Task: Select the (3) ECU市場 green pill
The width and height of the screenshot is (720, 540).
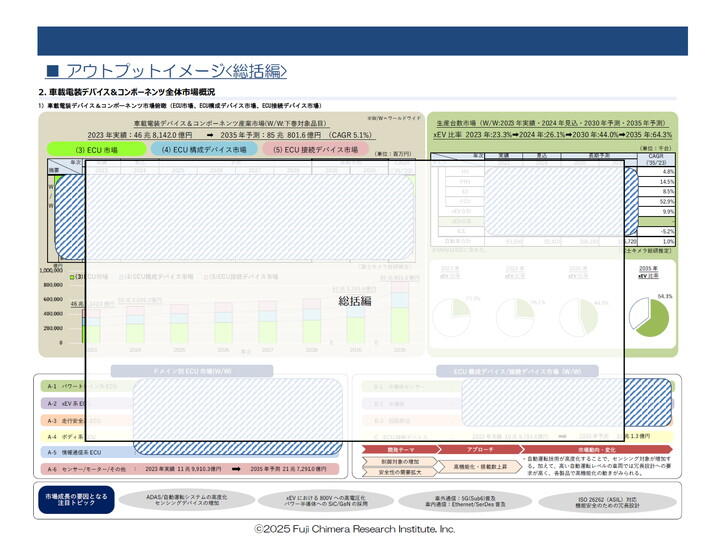Action: coord(96,150)
